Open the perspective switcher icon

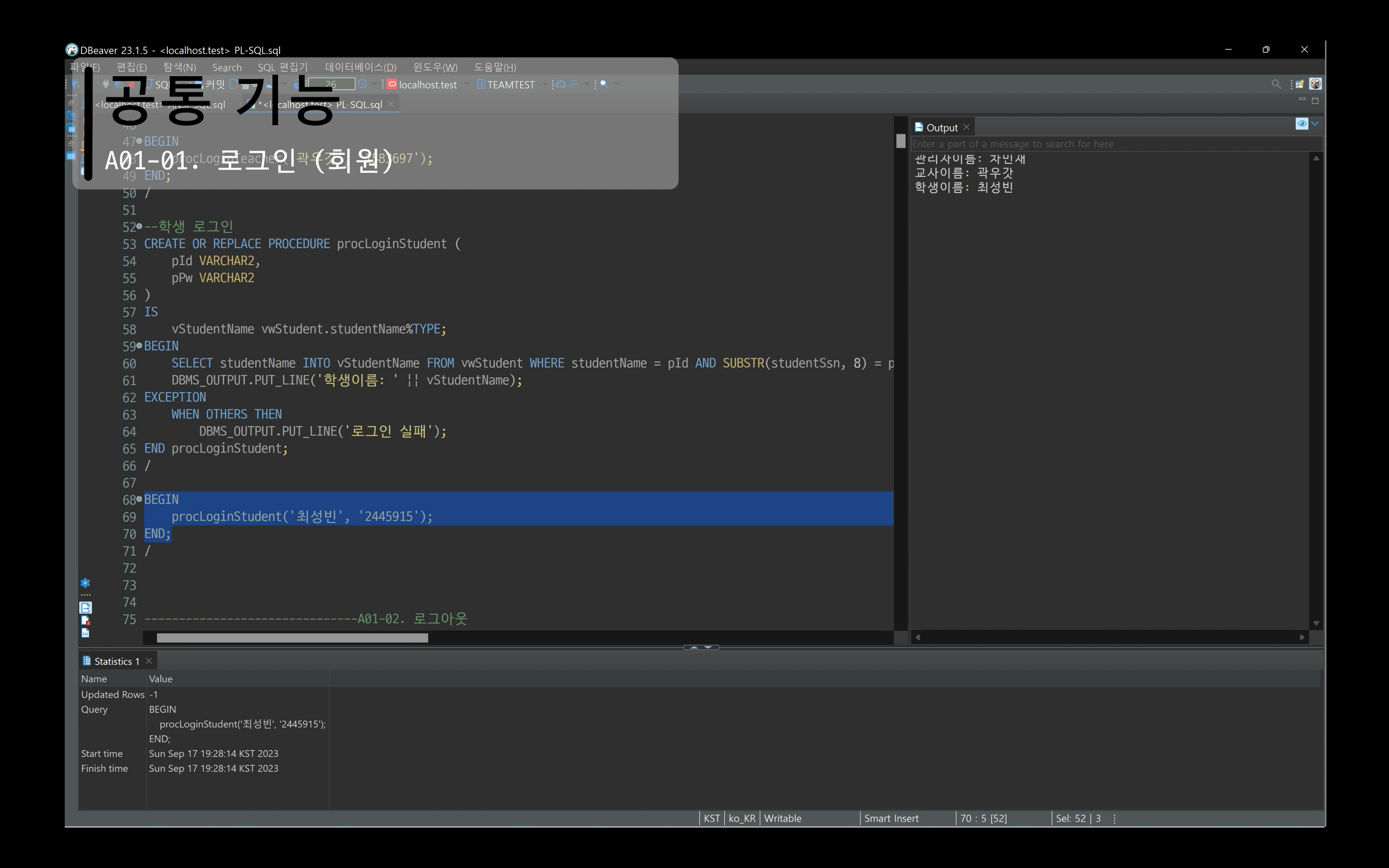pyautogui.click(x=1299, y=84)
